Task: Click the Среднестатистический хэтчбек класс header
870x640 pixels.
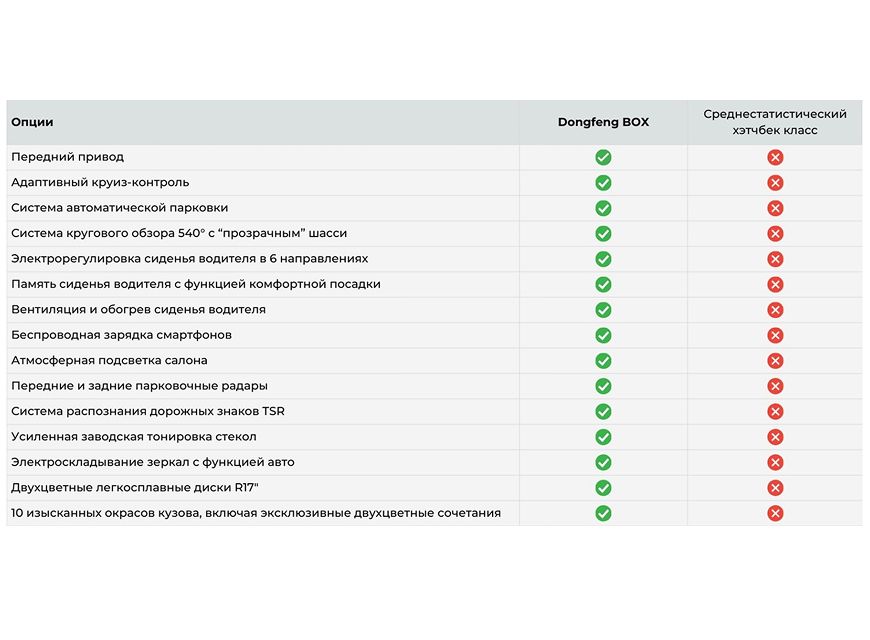Action: (x=775, y=122)
